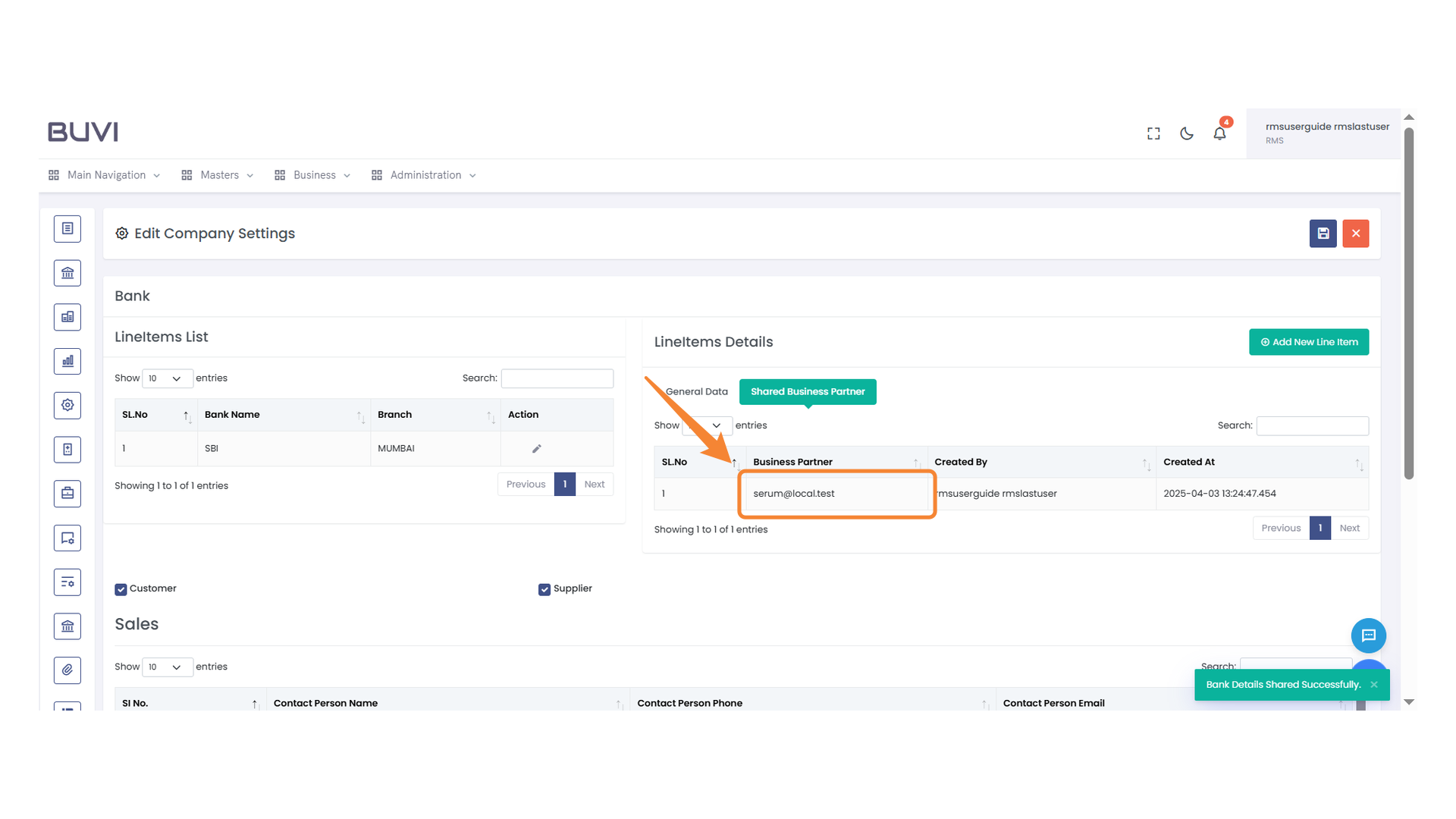Viewport: 1456px width, 819px height.
Task: Uncheck the Supplier checkbox
Action: (x=544, y=589)
